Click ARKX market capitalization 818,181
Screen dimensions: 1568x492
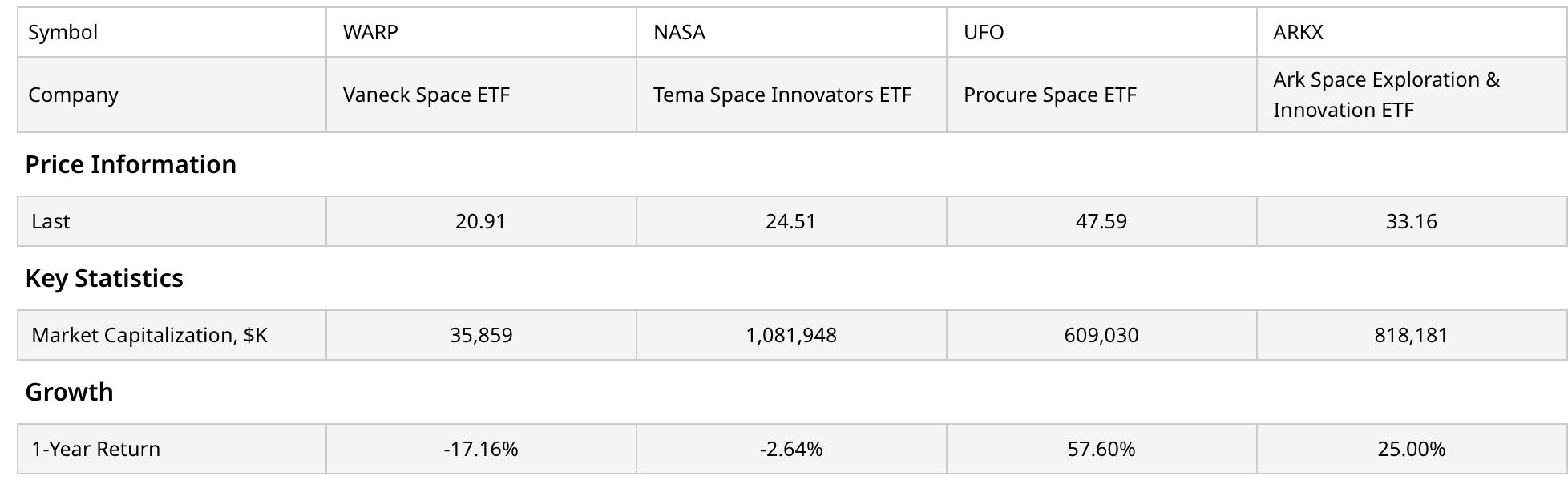pyautogui.click(x=1411, y=335)
